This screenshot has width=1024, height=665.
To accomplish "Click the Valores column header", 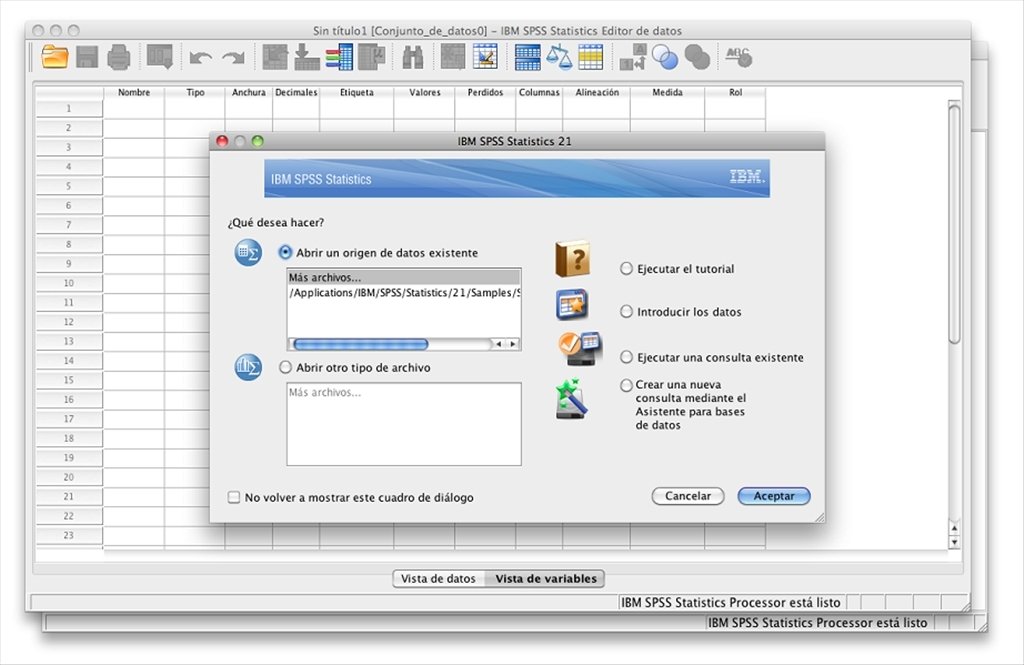I will 424,93.
